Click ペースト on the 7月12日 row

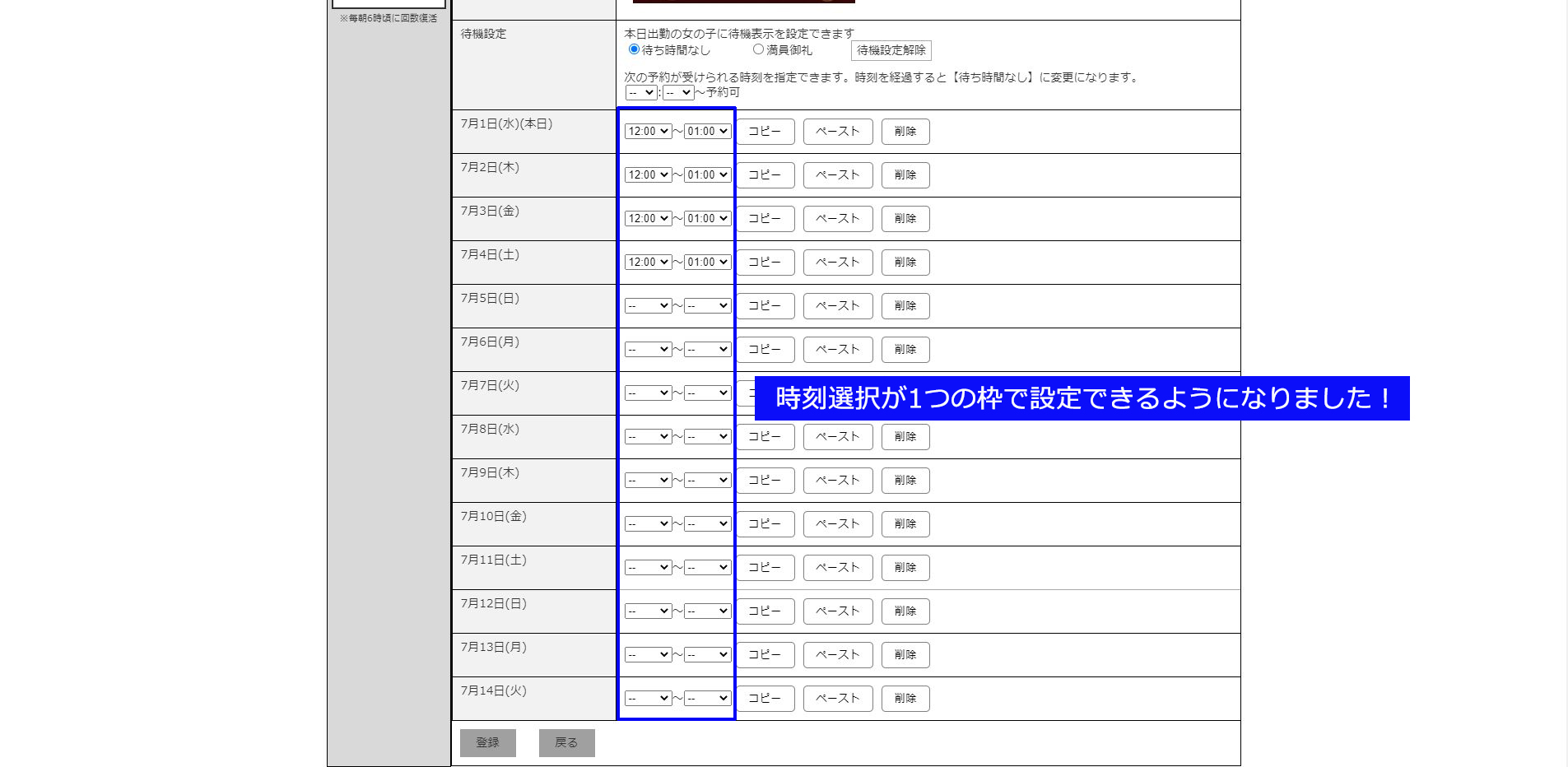click(837, 611)
